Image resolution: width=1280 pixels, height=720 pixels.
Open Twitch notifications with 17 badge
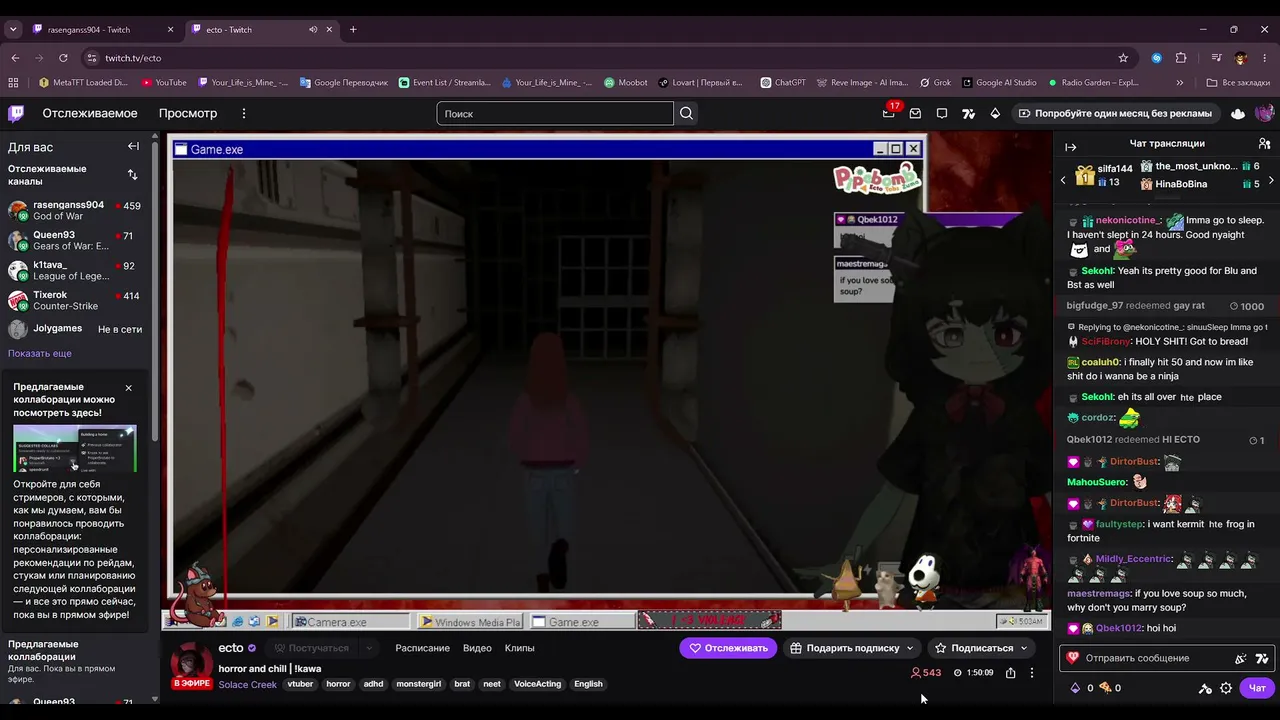[x=888, y=113]
